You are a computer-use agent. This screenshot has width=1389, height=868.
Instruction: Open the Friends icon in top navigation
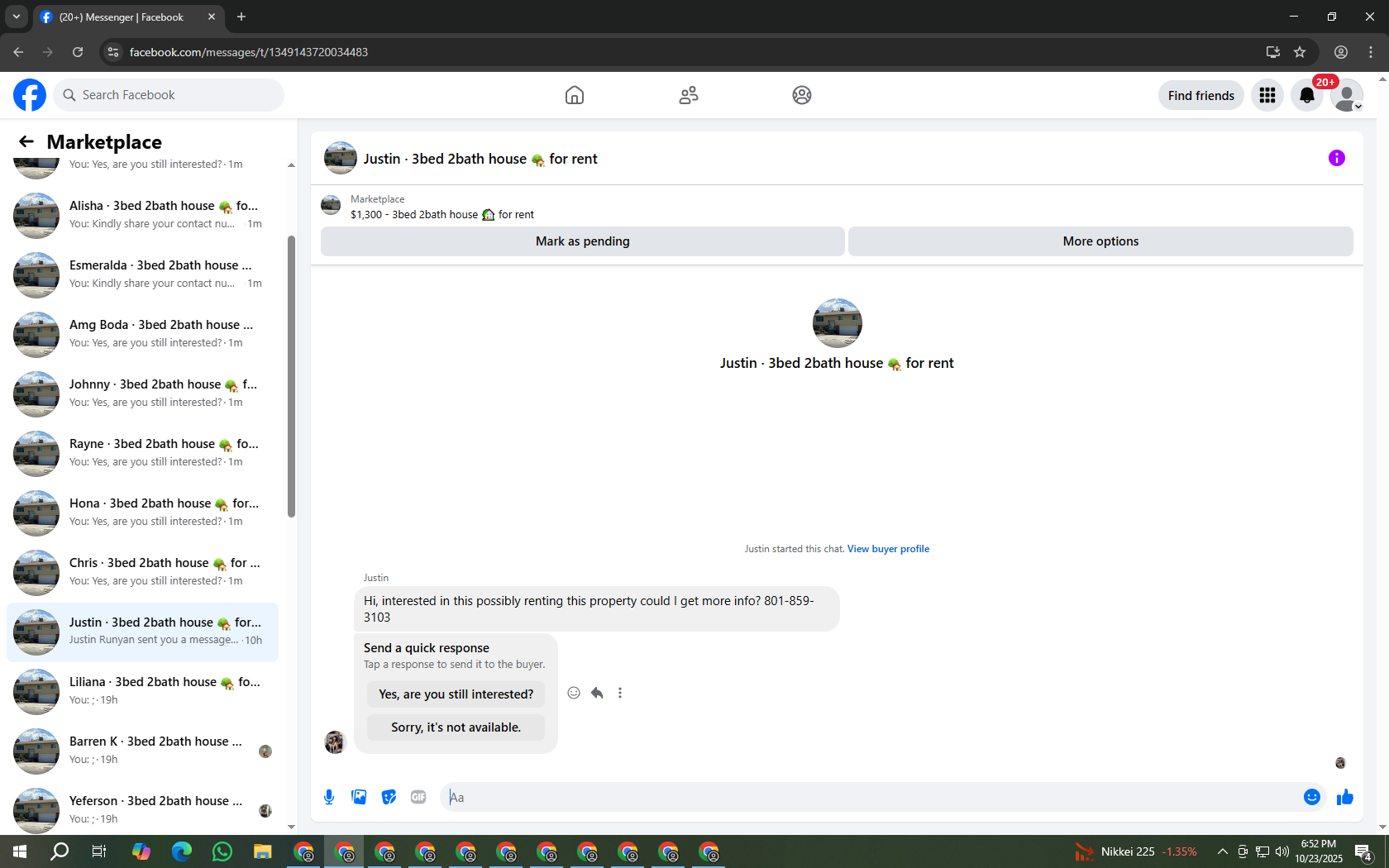[689, 95]
